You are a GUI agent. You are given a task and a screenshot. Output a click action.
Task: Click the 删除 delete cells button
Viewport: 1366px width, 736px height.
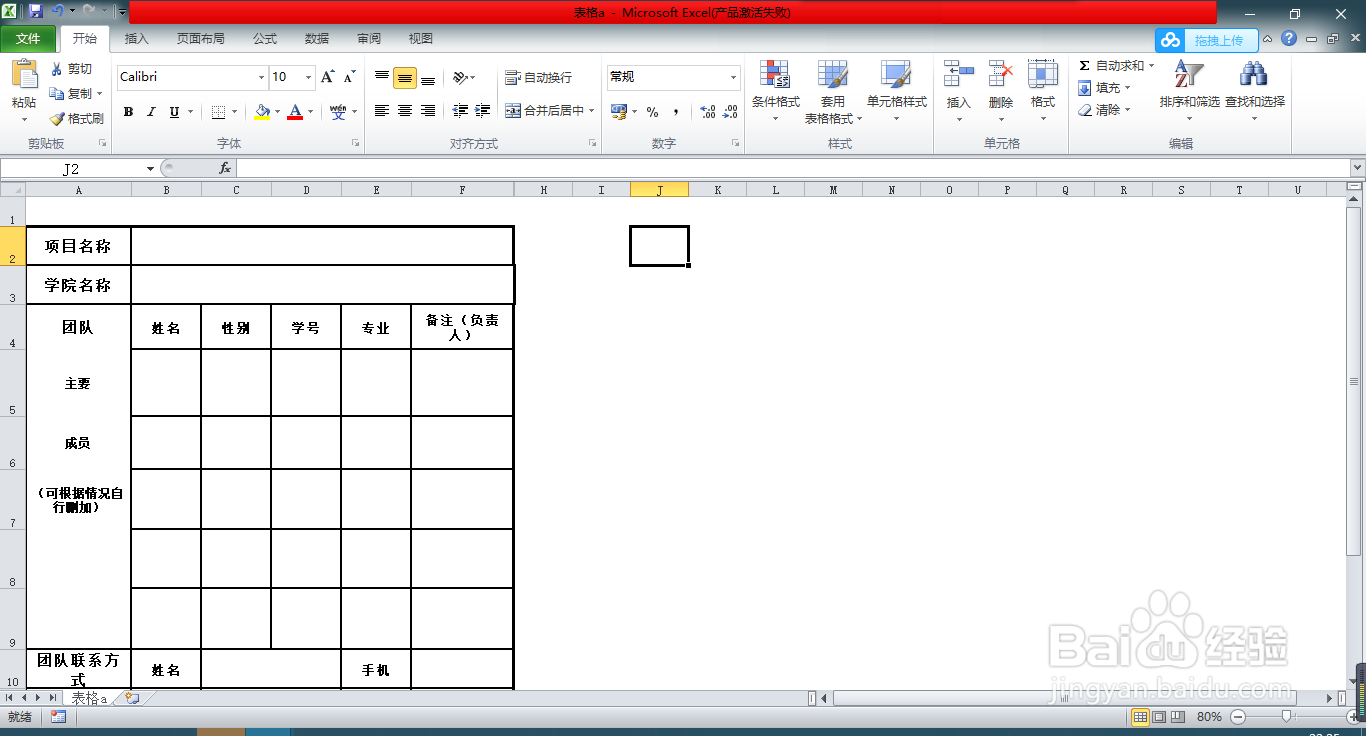[1000, 91]
